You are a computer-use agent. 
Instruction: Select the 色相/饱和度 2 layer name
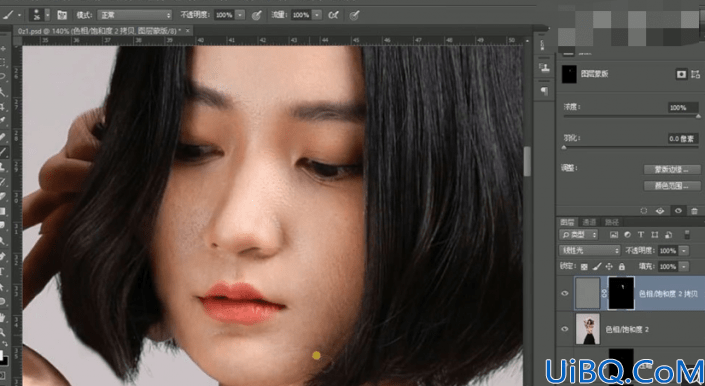coord(627,329)
